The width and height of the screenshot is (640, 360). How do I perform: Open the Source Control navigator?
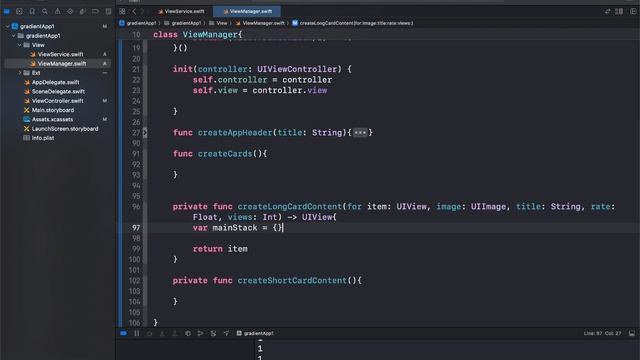(19, 11)
